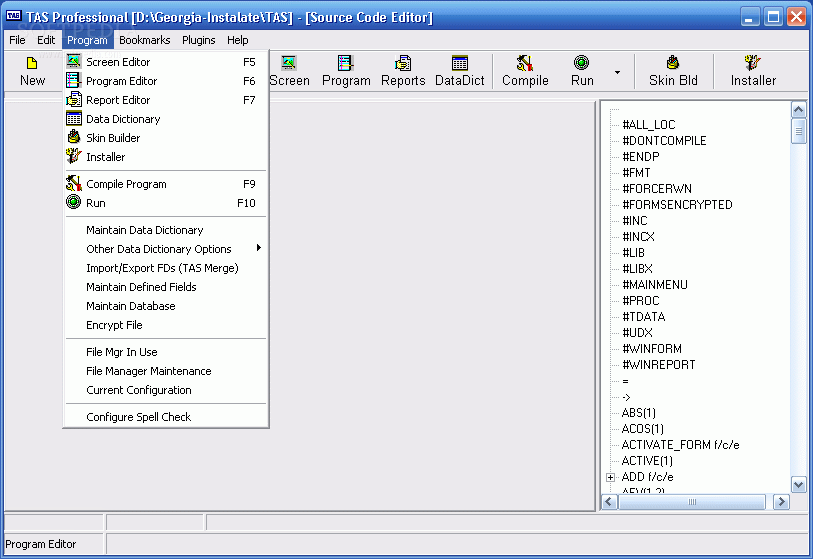Choose Installer in the Program menu

[166, 157]
